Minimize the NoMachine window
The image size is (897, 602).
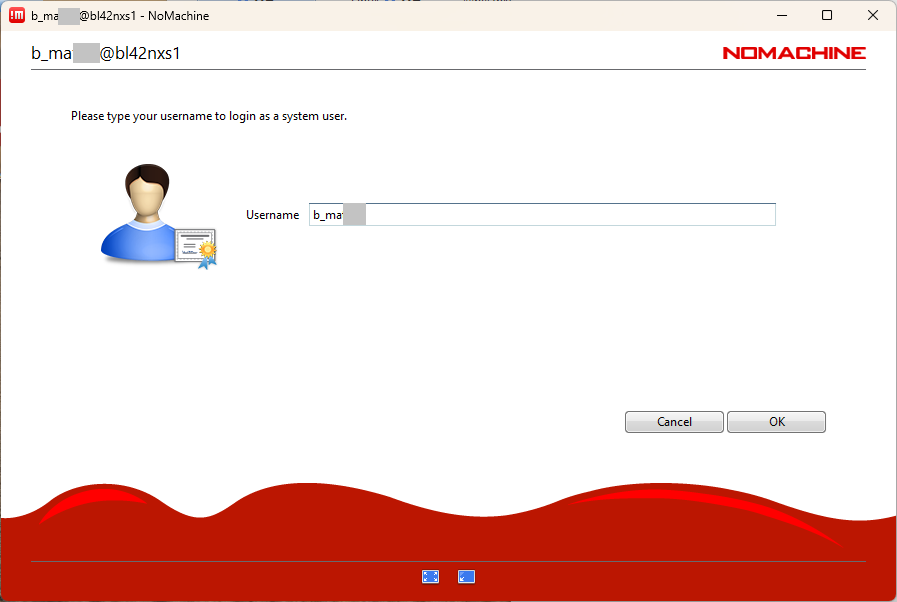coord(781,15)
